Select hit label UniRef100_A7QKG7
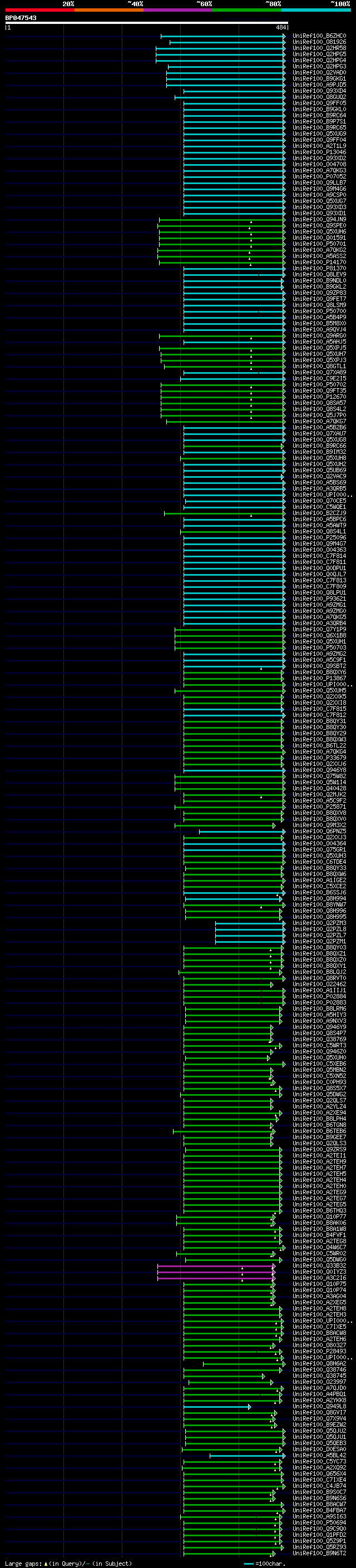This screenshot has width=356, height=1568. (x=319, y=421)
